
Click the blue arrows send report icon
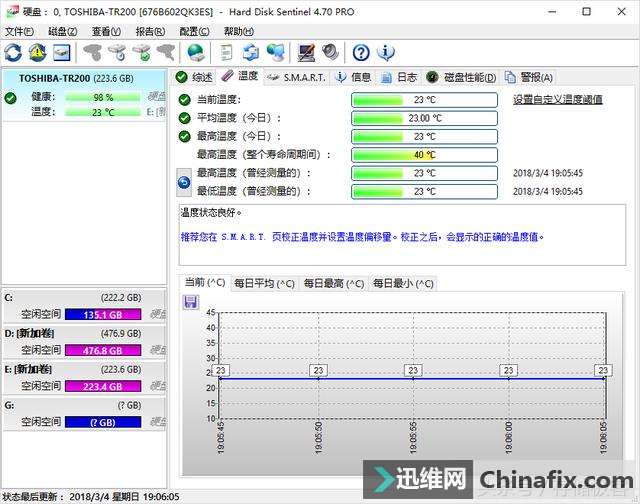[251, 53]
